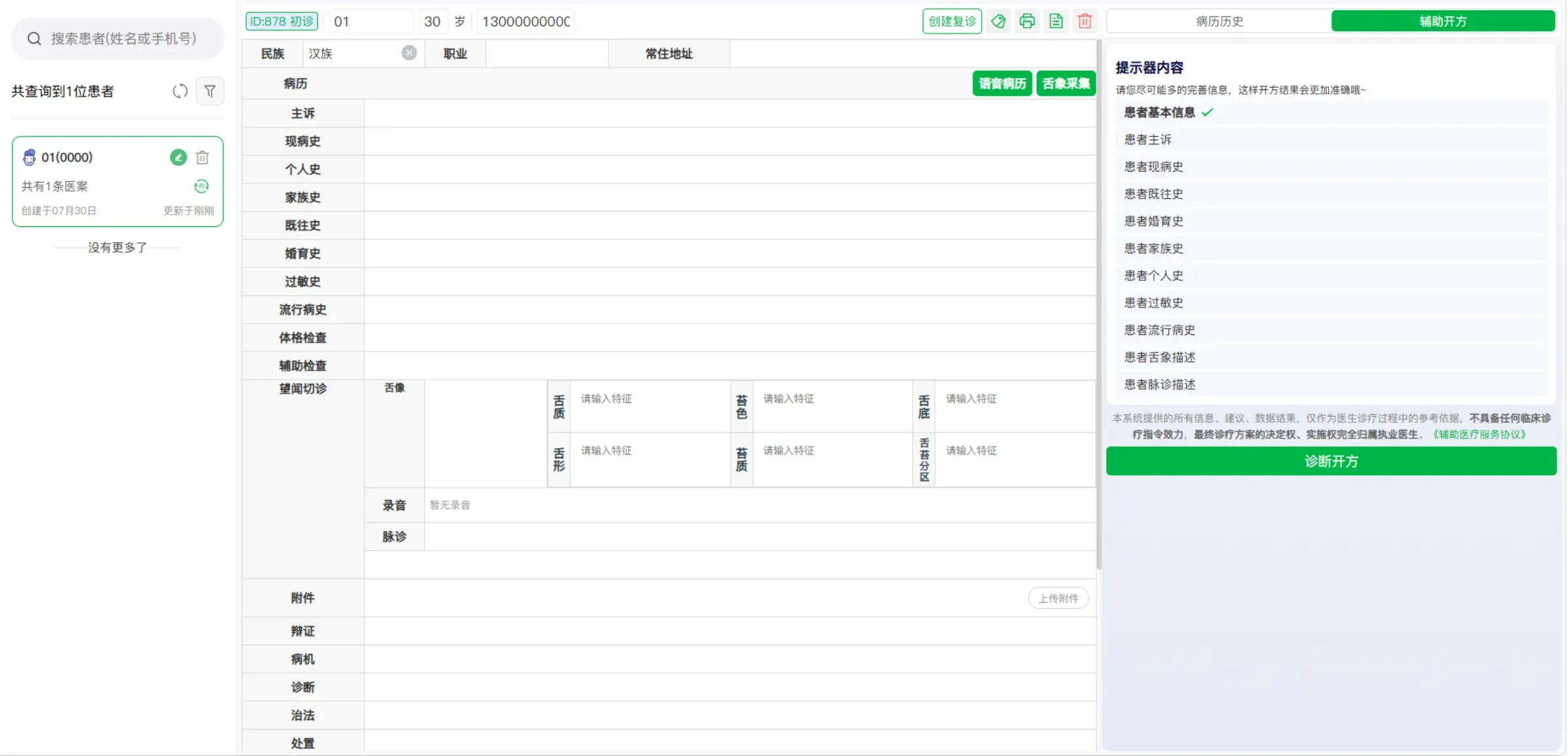This screenshot has width=1568, height=756.
Task: Select the 患者舌象描述 prompt item
Action: 1331,357
